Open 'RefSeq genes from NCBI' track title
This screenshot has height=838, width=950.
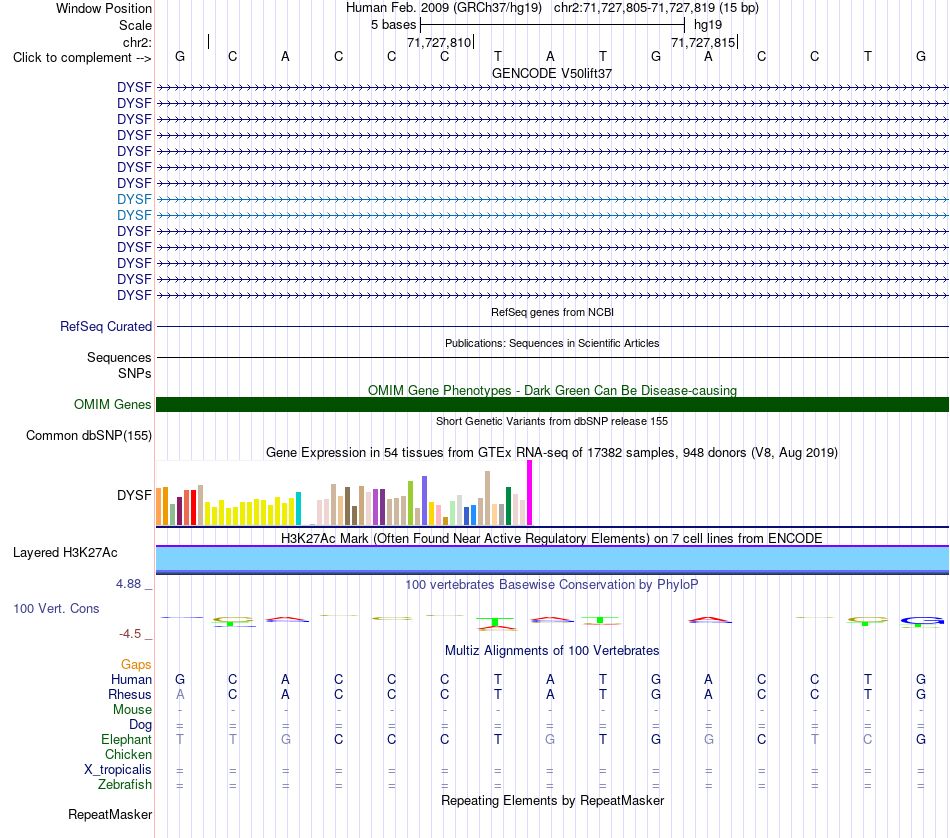(x=552, y=312)
